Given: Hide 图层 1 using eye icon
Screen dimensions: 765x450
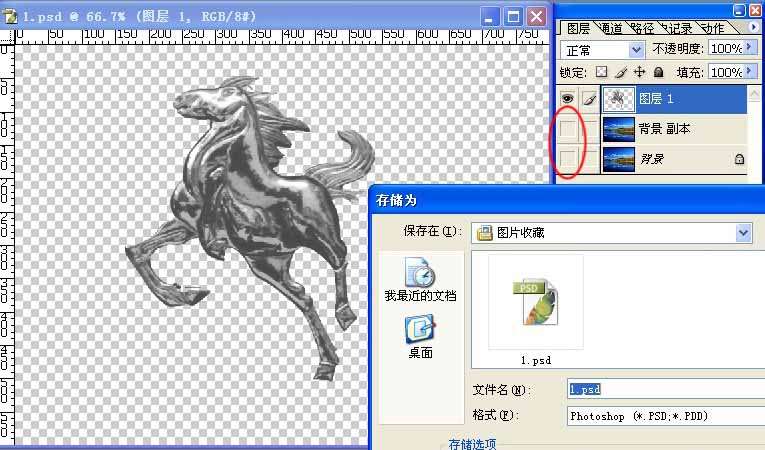Looking at the screenshot, I should coord(567,99).
